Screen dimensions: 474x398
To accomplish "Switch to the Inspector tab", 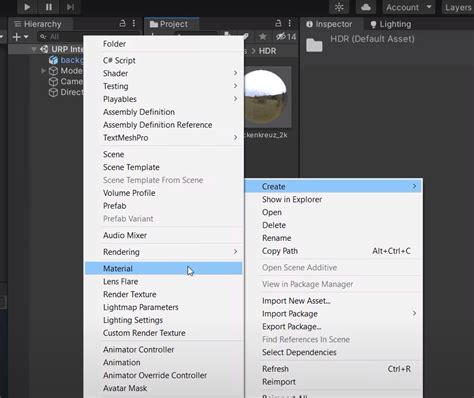I will pos(329,24).
